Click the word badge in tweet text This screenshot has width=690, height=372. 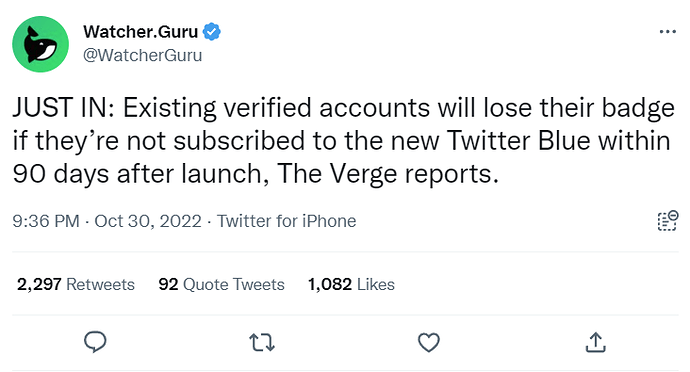point(639,108)
